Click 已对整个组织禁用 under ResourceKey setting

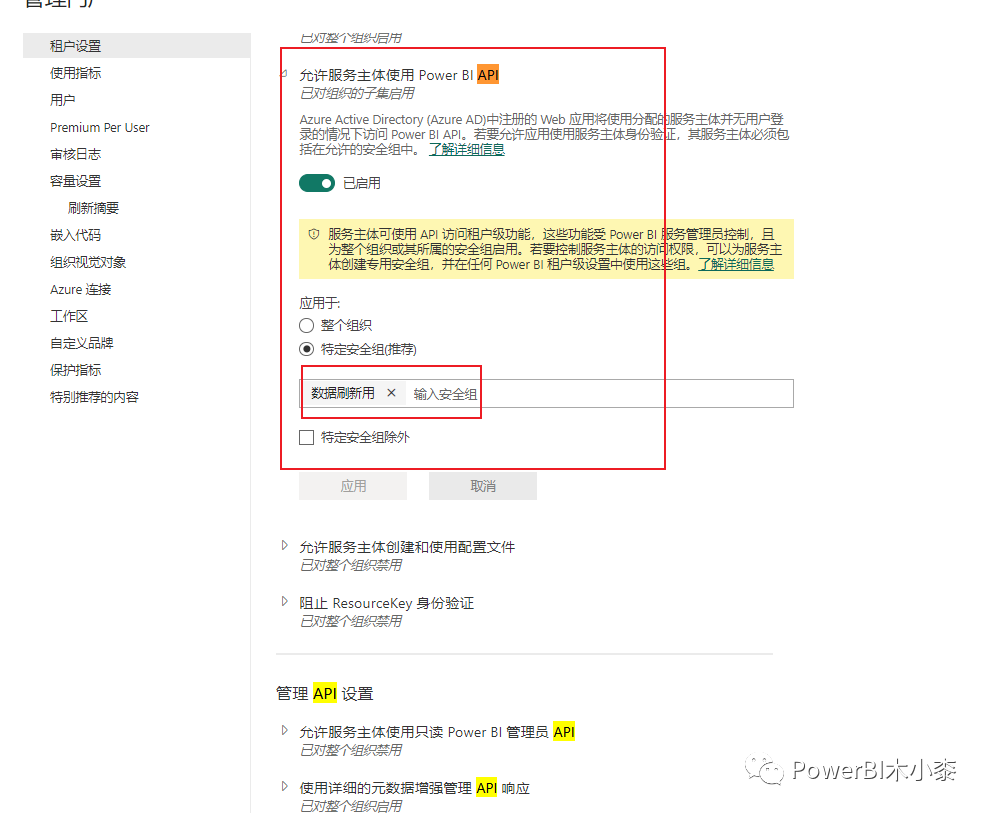coord(351,622)
